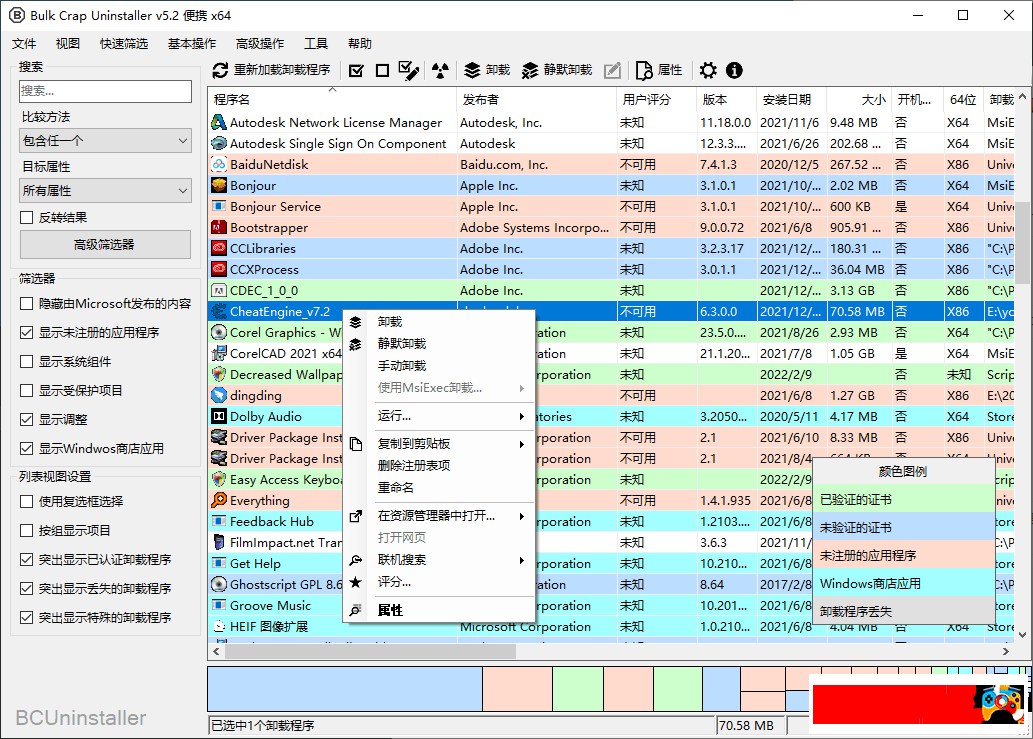The width and height of the screenshot is (1033, 739).
Task: Click the horizontal scrollbar thumb under the list
Action: [370, 651]
